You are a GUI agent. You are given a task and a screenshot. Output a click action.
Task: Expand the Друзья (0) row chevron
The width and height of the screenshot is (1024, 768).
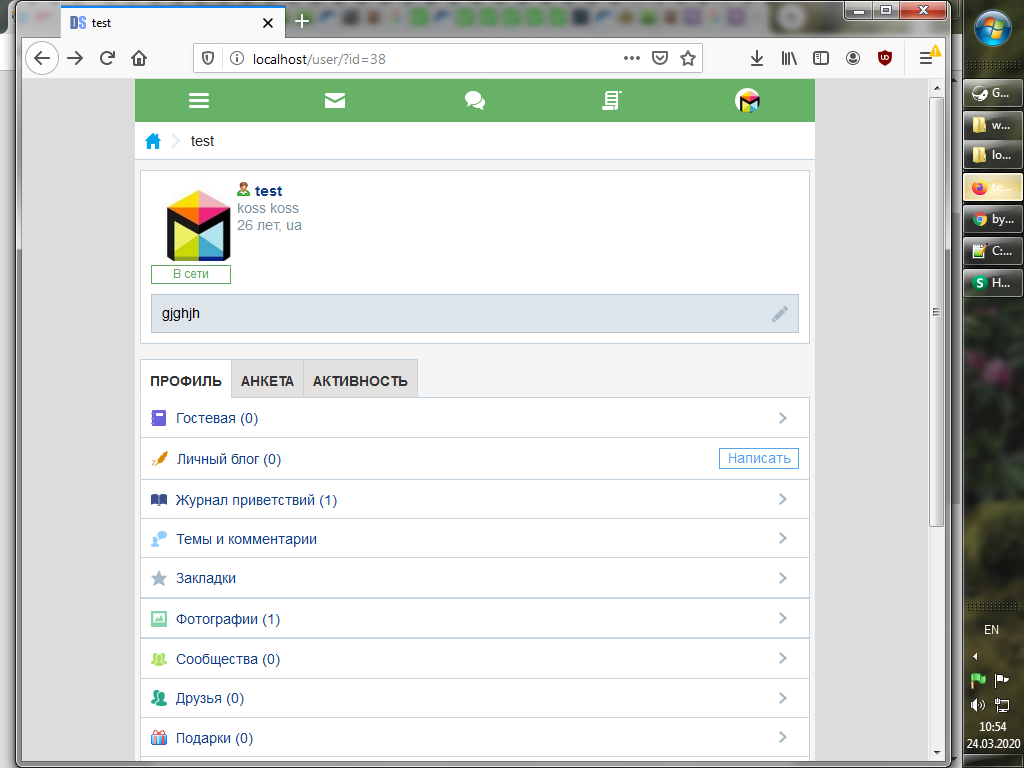(782, 698)
